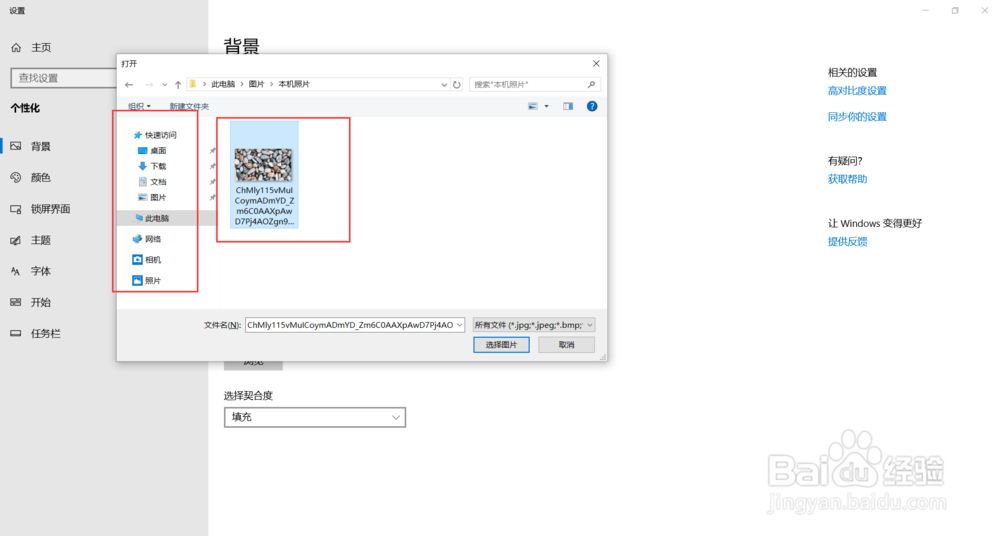Image resolution: width=1000 pixels, height=536 pixels.
Task: Click the 获取帮助 link
Action: click(848, 179)
